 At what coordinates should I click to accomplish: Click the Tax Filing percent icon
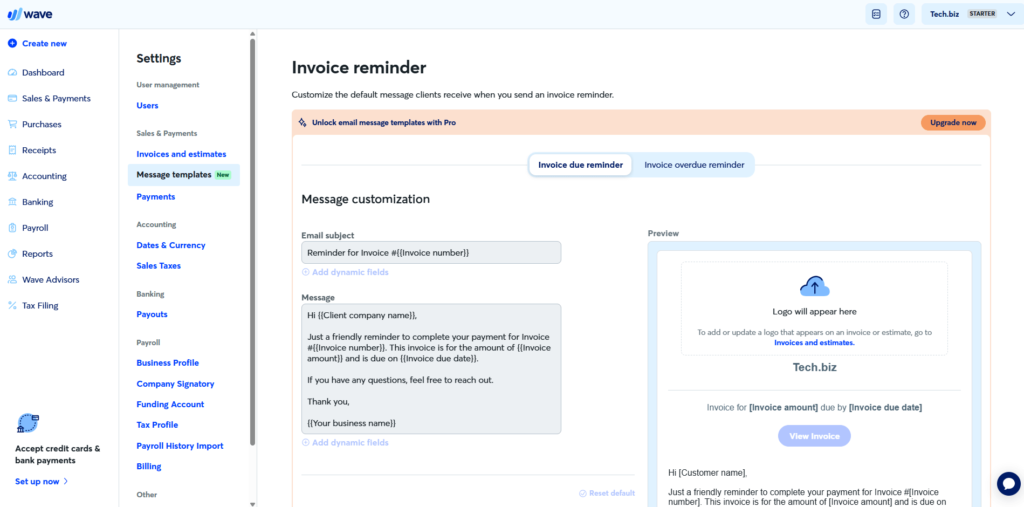pos(12,306)
